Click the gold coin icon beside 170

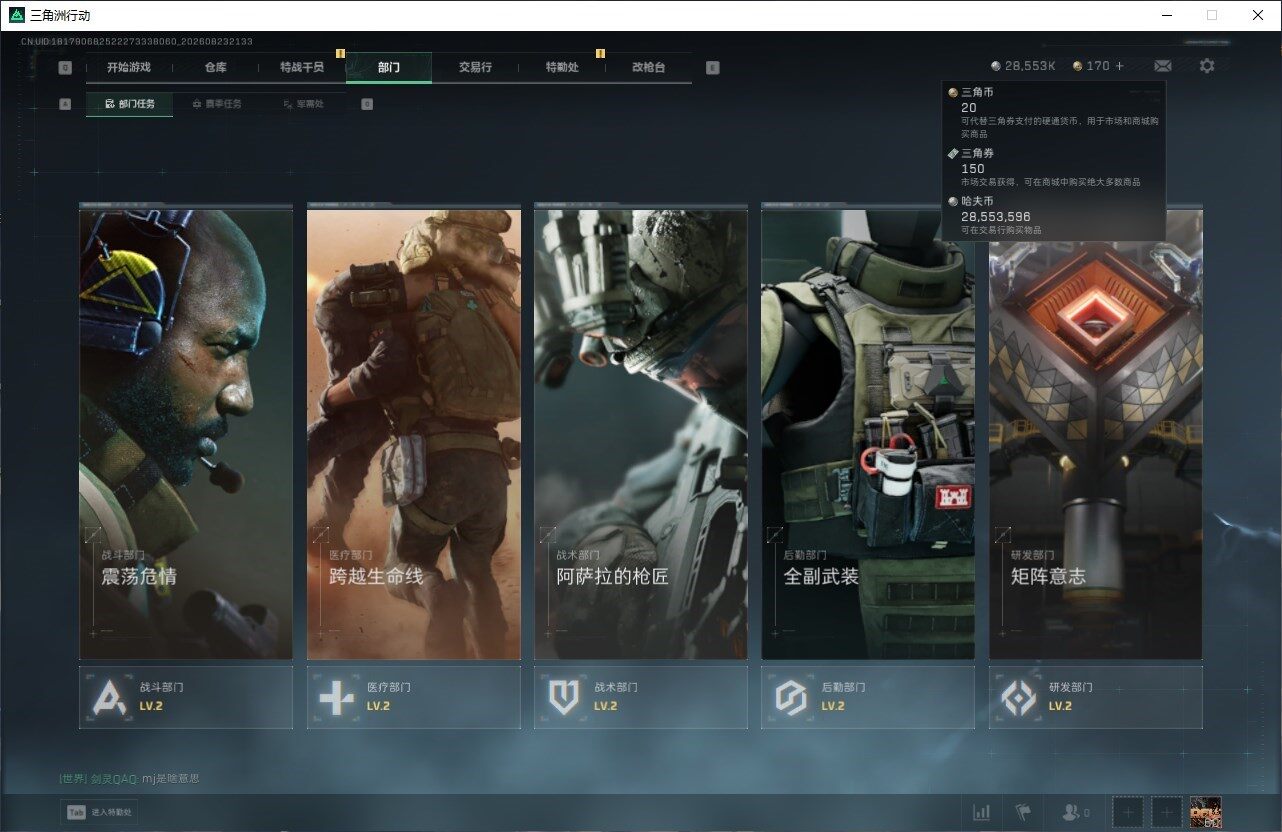pyautogui.click(x=1077, y=66)
